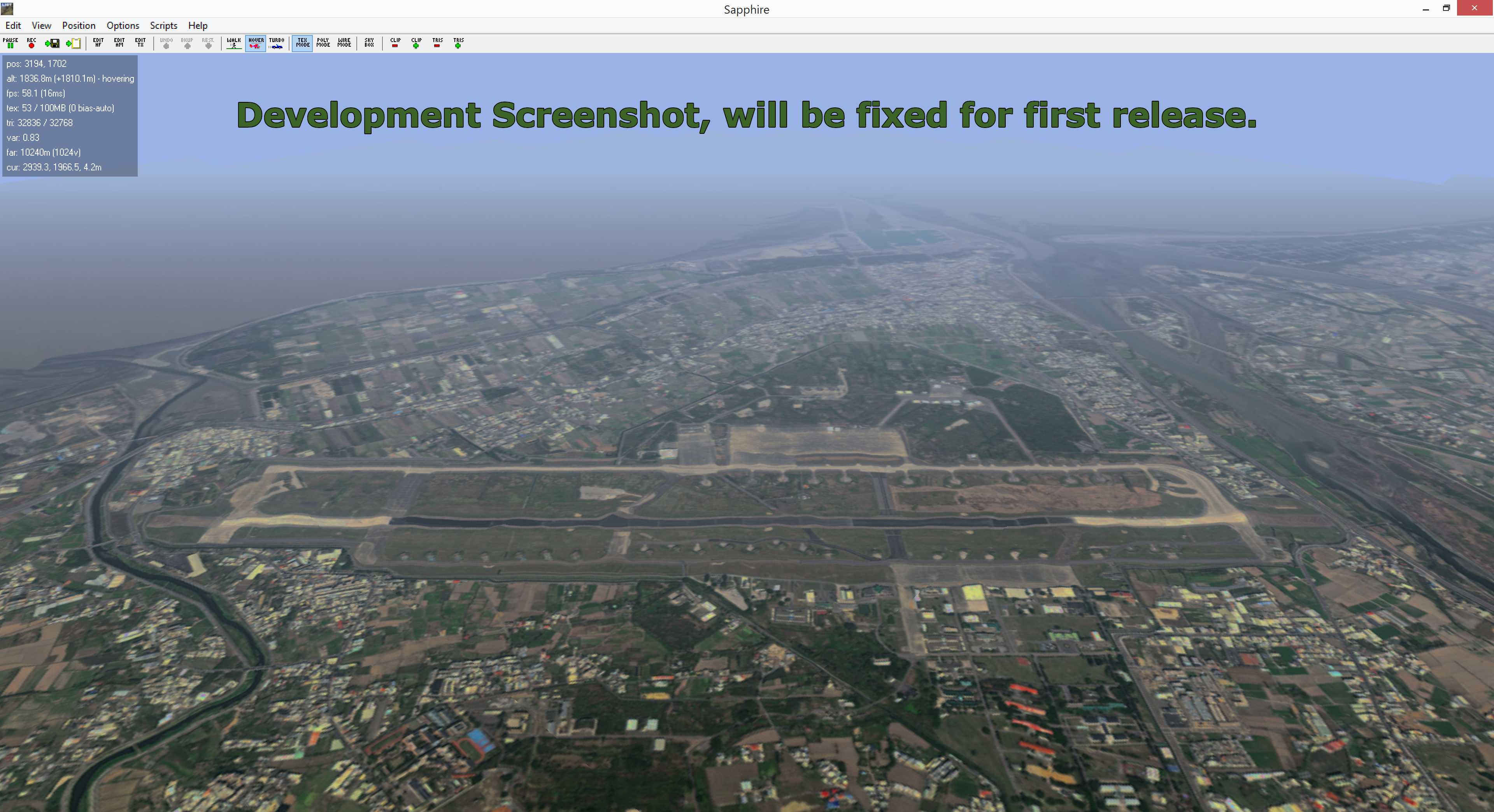The height and width of the screenshot is (812, 1494).
Task: Click the PAUSE toolbar button
Action: (x=11, y=43)
